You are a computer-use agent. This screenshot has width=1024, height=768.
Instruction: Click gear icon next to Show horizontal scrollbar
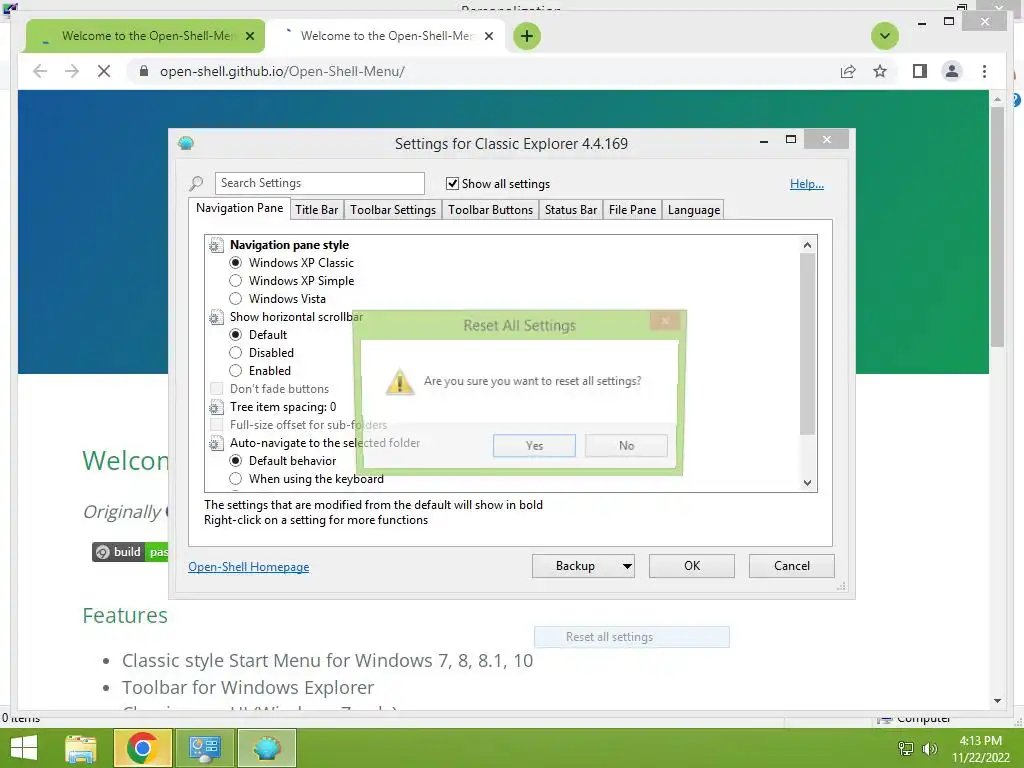tap(216, 317)
